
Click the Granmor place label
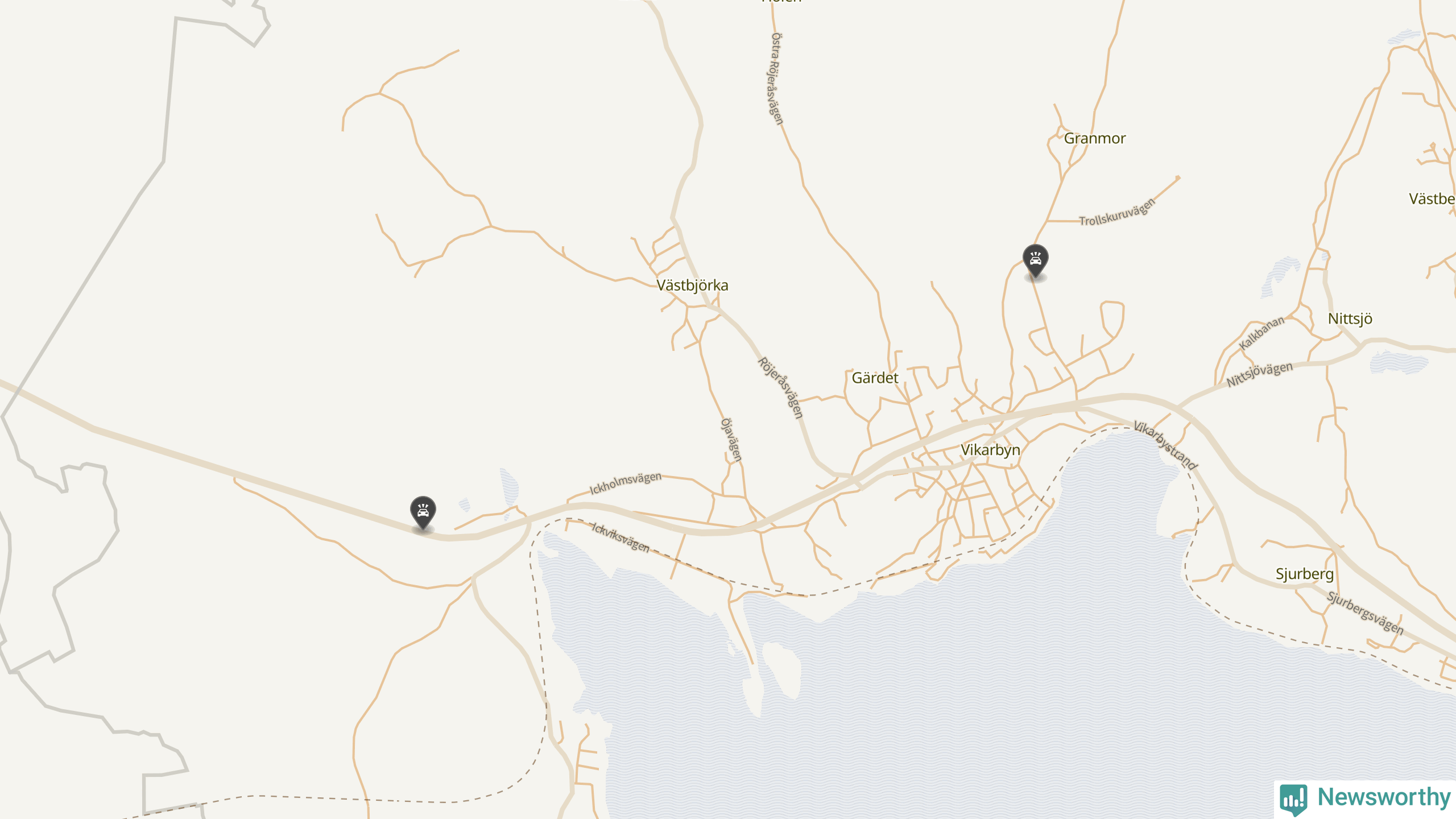(1094, 138)
